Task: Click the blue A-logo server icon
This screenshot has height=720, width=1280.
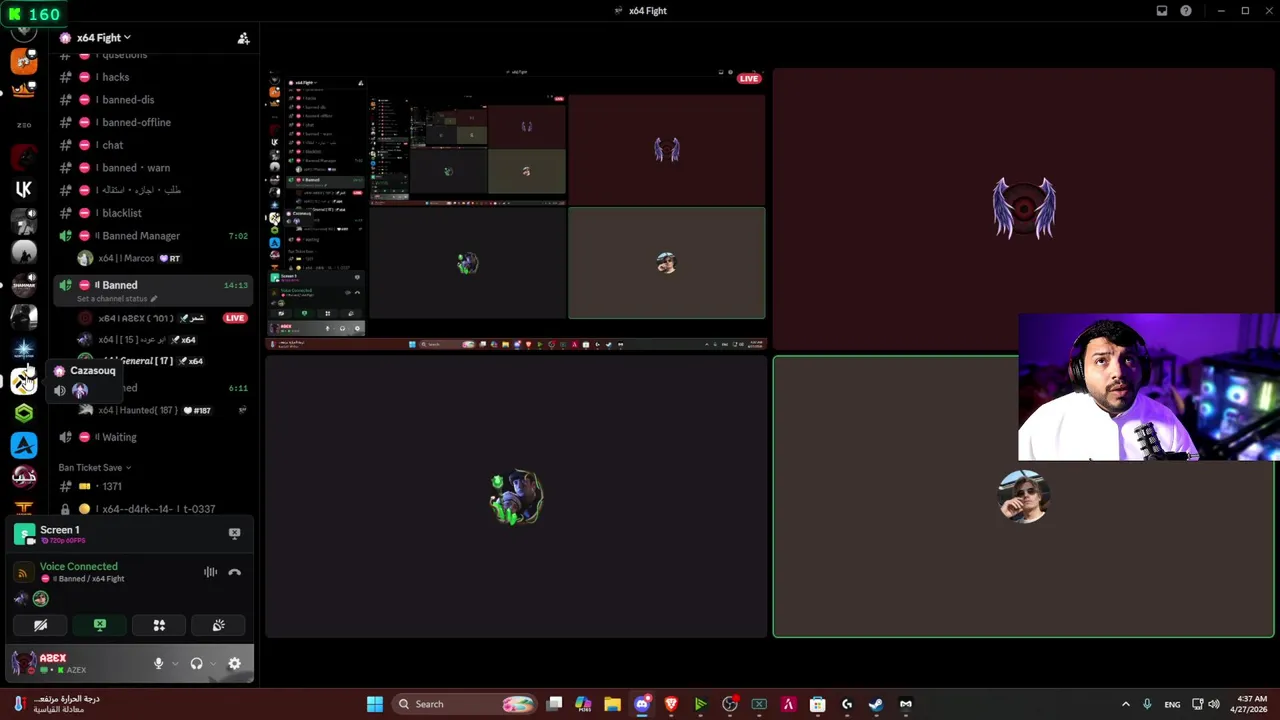Action: point(24,445)
